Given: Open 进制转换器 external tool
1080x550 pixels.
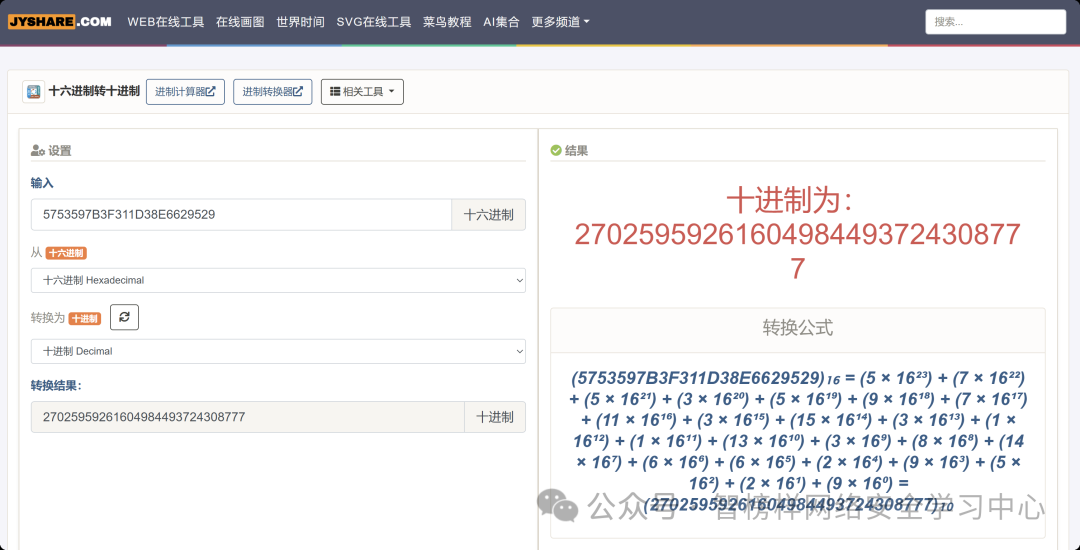Looking at the screenshot, I should point(273,92).
